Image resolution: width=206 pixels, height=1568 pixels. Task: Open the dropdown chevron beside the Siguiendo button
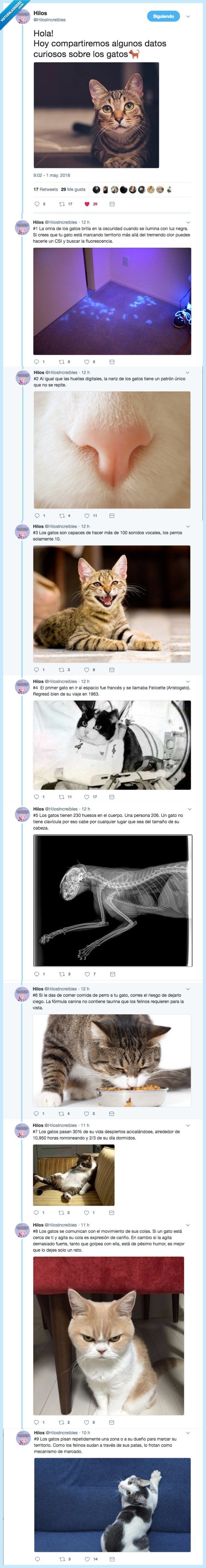tap(188, 16)
